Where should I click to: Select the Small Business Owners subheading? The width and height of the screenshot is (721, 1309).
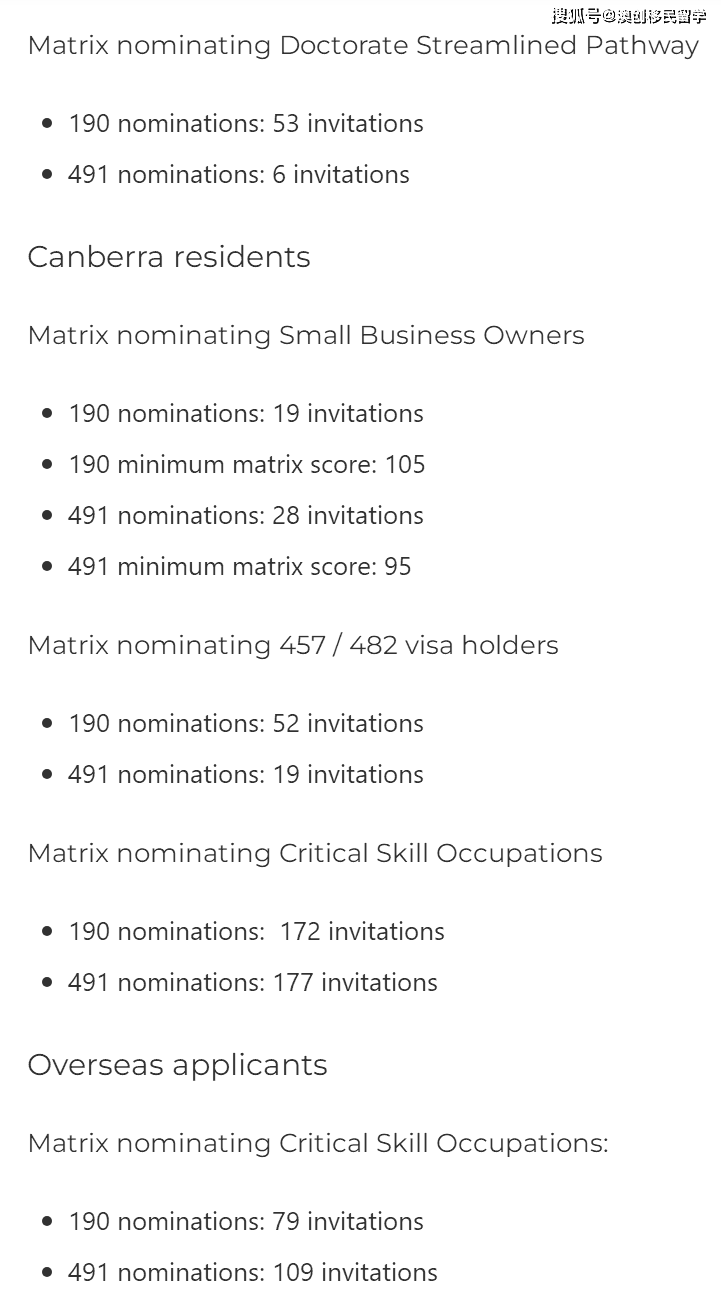[306, 336]
